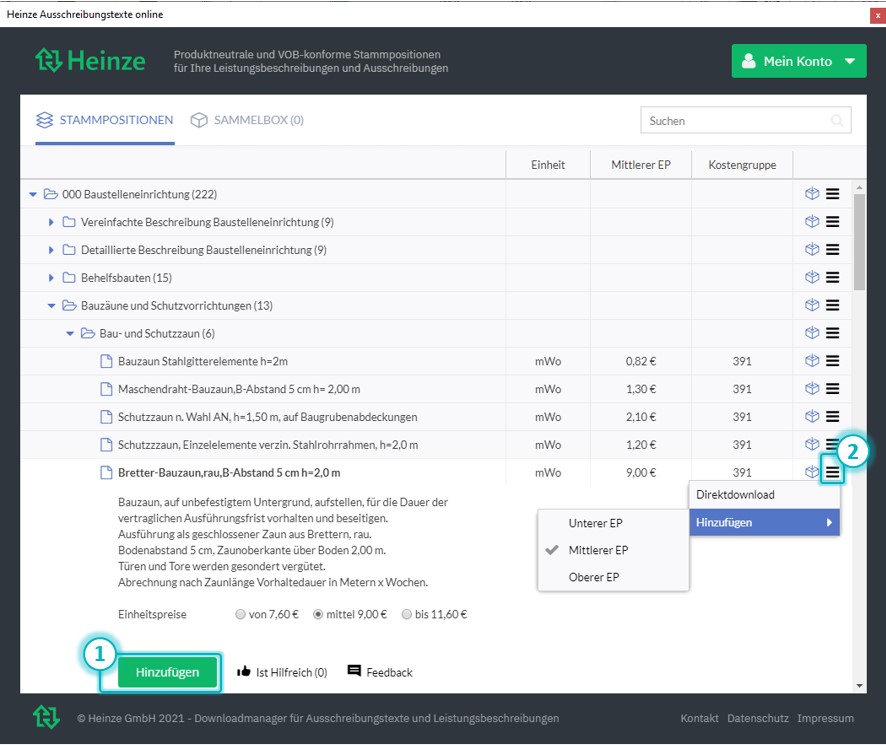Screen dimensions: 886x745
Task: Open hamburger menu for Detaillierte Beschreibung row
Action: [x=832, y=249]
